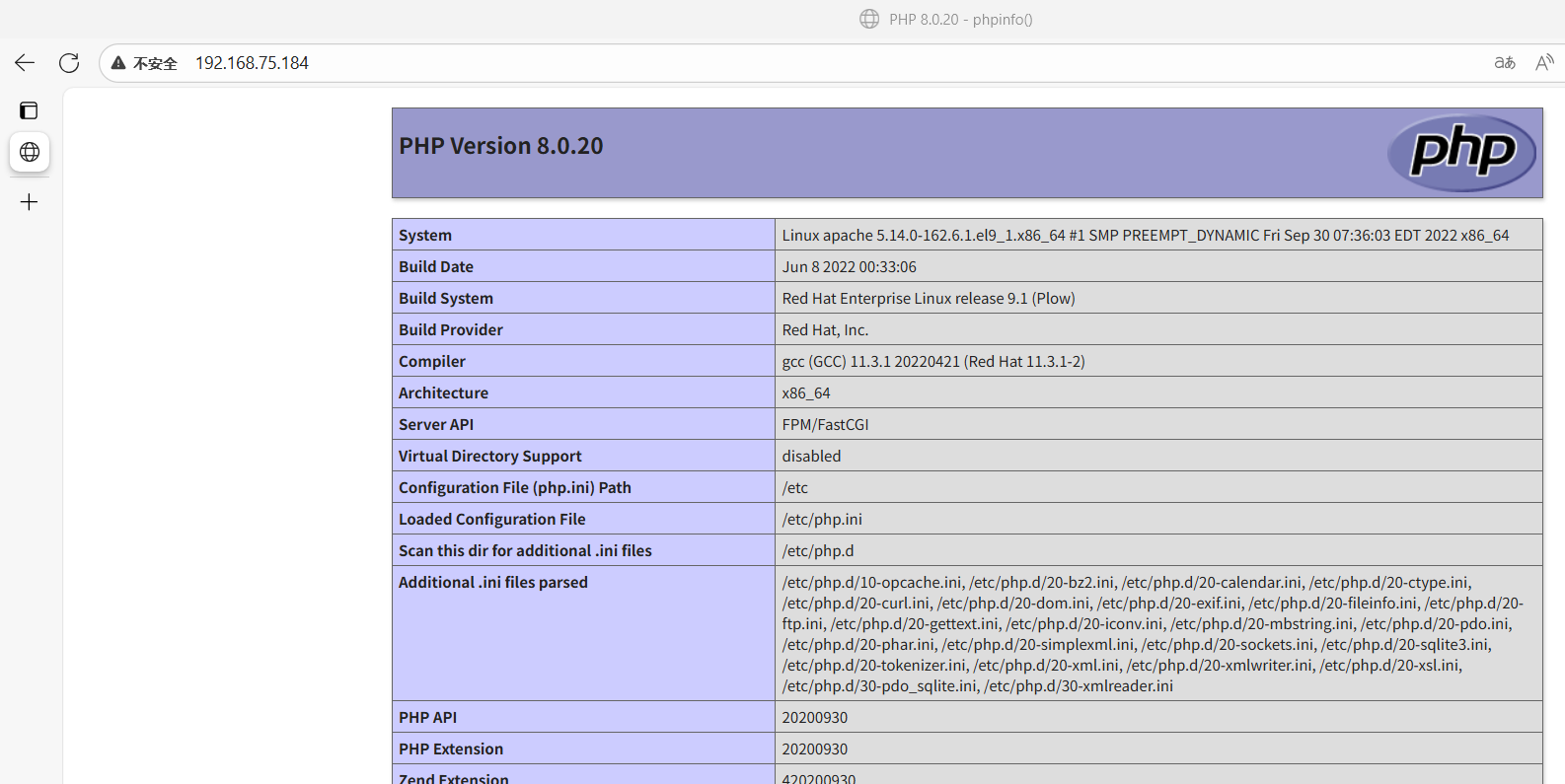This screenshot has height=784, width=1565.
Task: Click the 'x86_64' architecture value
Action: click(806, 392)
